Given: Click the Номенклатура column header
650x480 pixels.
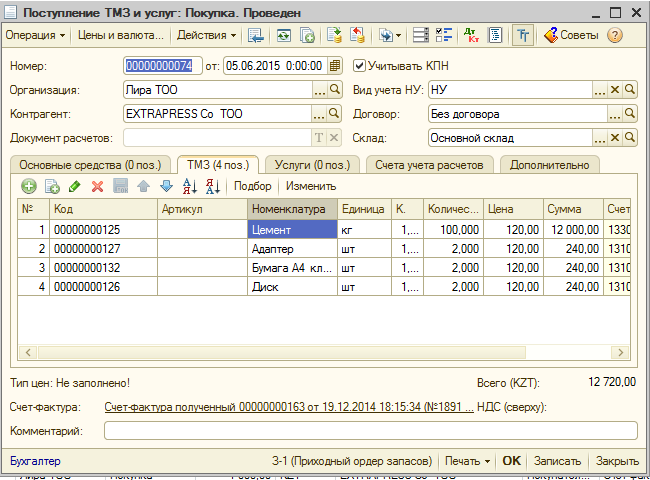Looking at the screenshot, I should coord(292,209).
